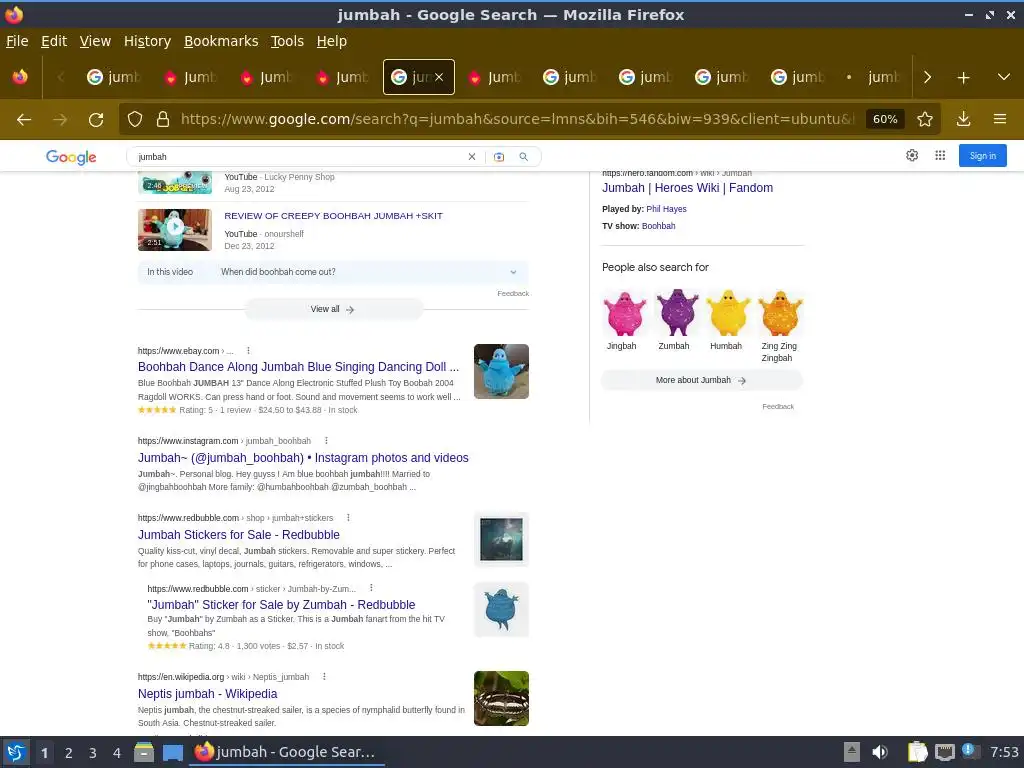Open Neptis jumbah Wikipedia link
1024x768 pixels.
click(207, 694)
